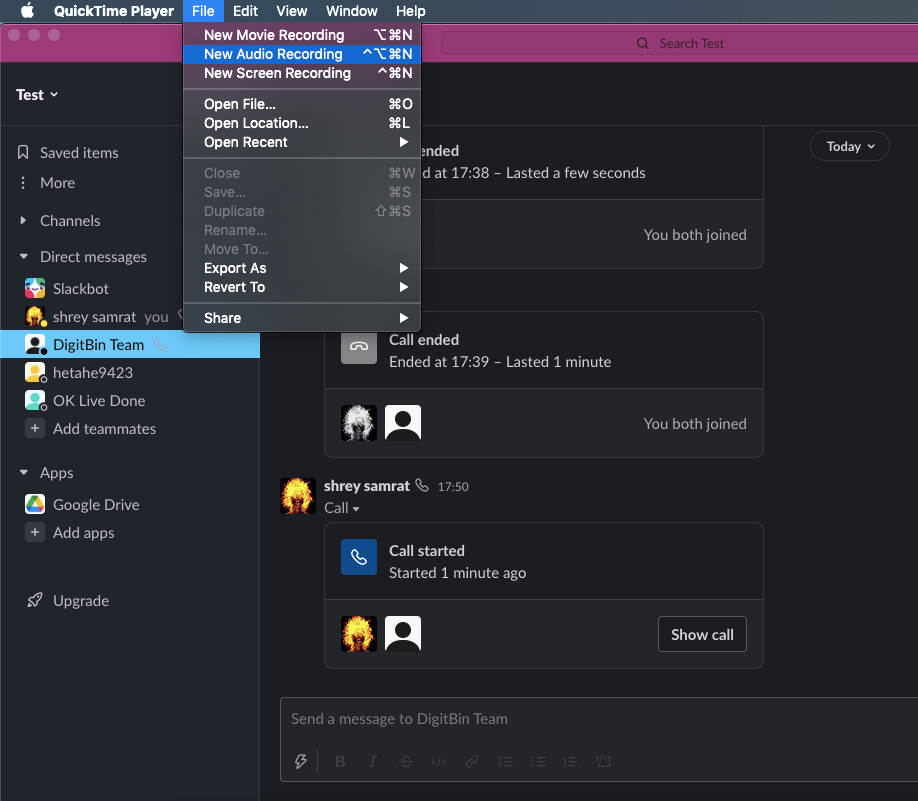Open the Slackbot conversation
918x801 pixels.
click(x=81, y=289)
